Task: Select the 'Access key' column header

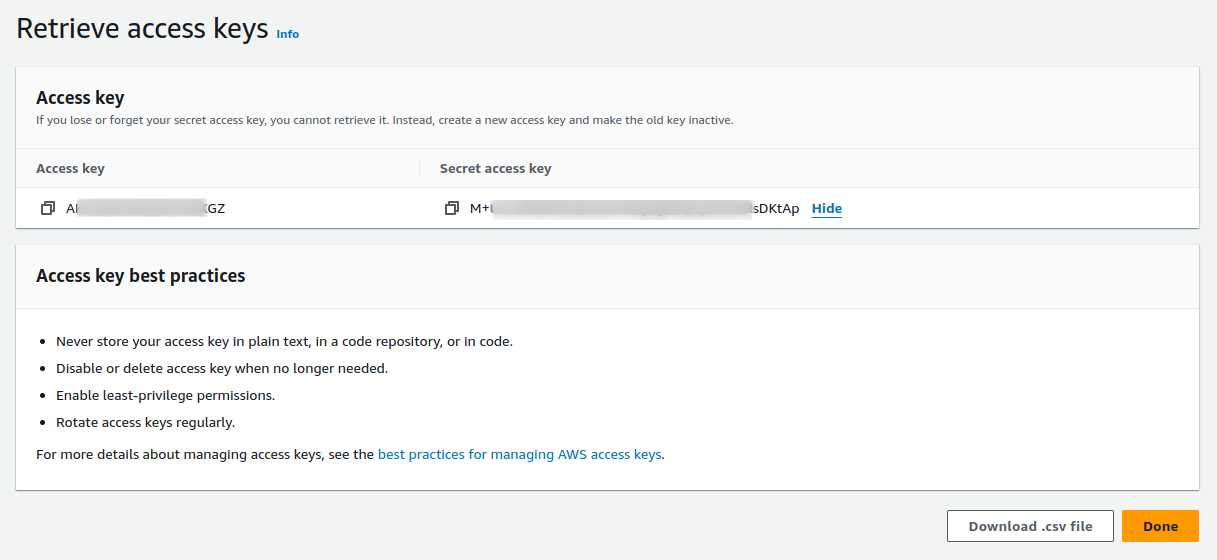Action: [70, 168]
